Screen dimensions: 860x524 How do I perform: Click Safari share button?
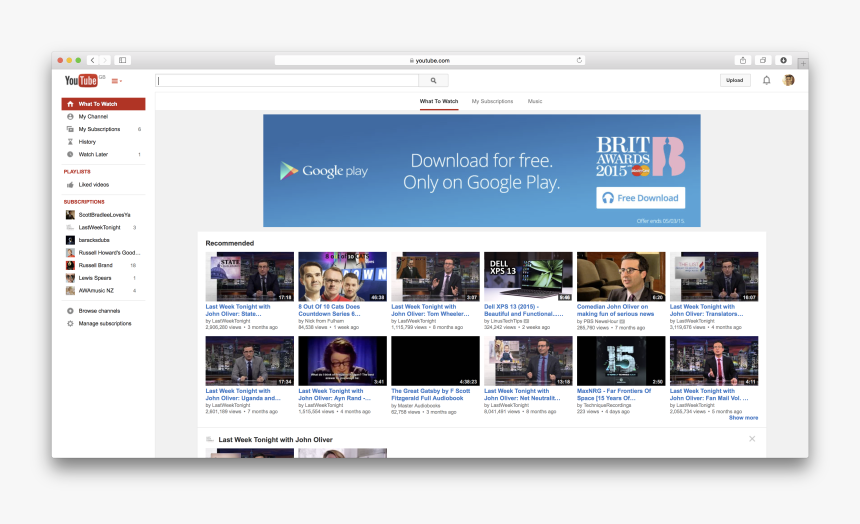point(743,60)
